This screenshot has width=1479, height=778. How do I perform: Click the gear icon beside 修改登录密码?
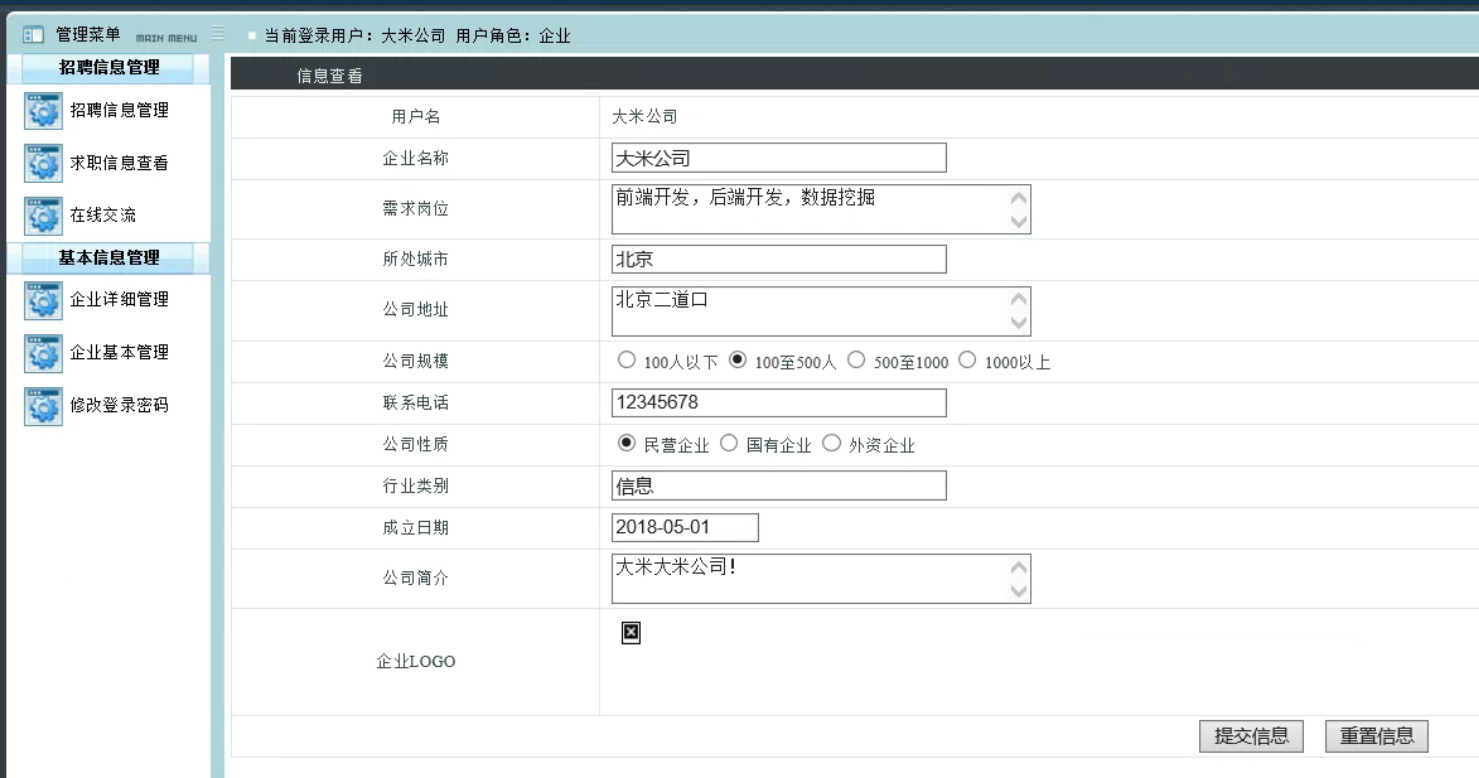tap(43, 406)
